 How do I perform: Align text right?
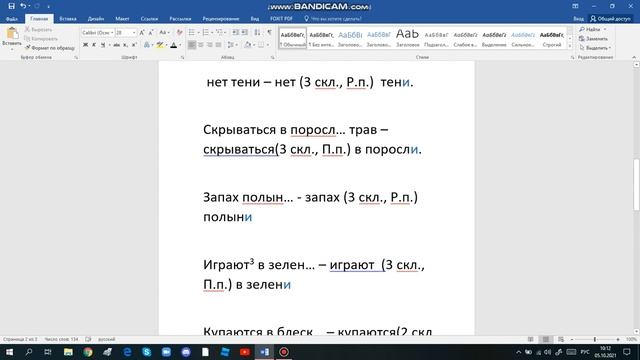[210, 45]
